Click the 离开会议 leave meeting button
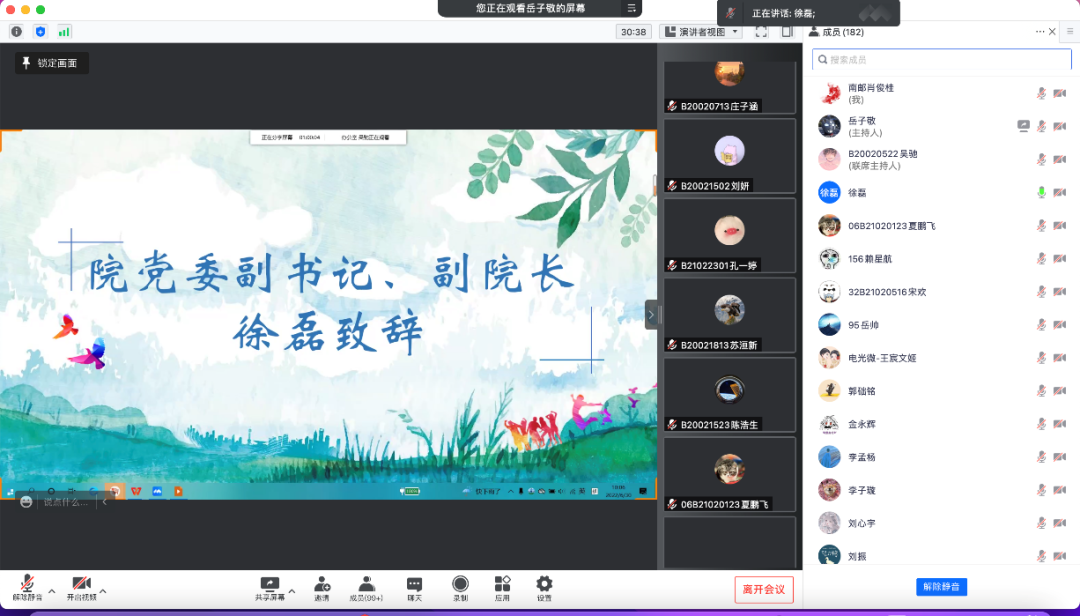1080x616 pixels. tap(765, 589)
